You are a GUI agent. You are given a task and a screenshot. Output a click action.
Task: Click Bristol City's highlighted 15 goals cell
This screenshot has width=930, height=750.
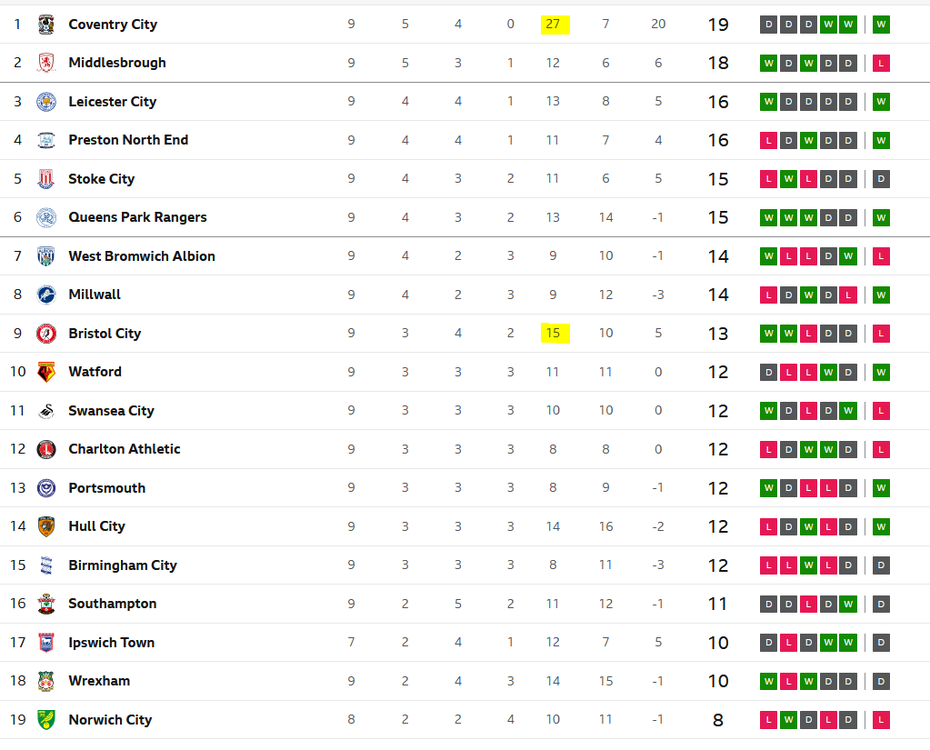[x=555, y=333]
